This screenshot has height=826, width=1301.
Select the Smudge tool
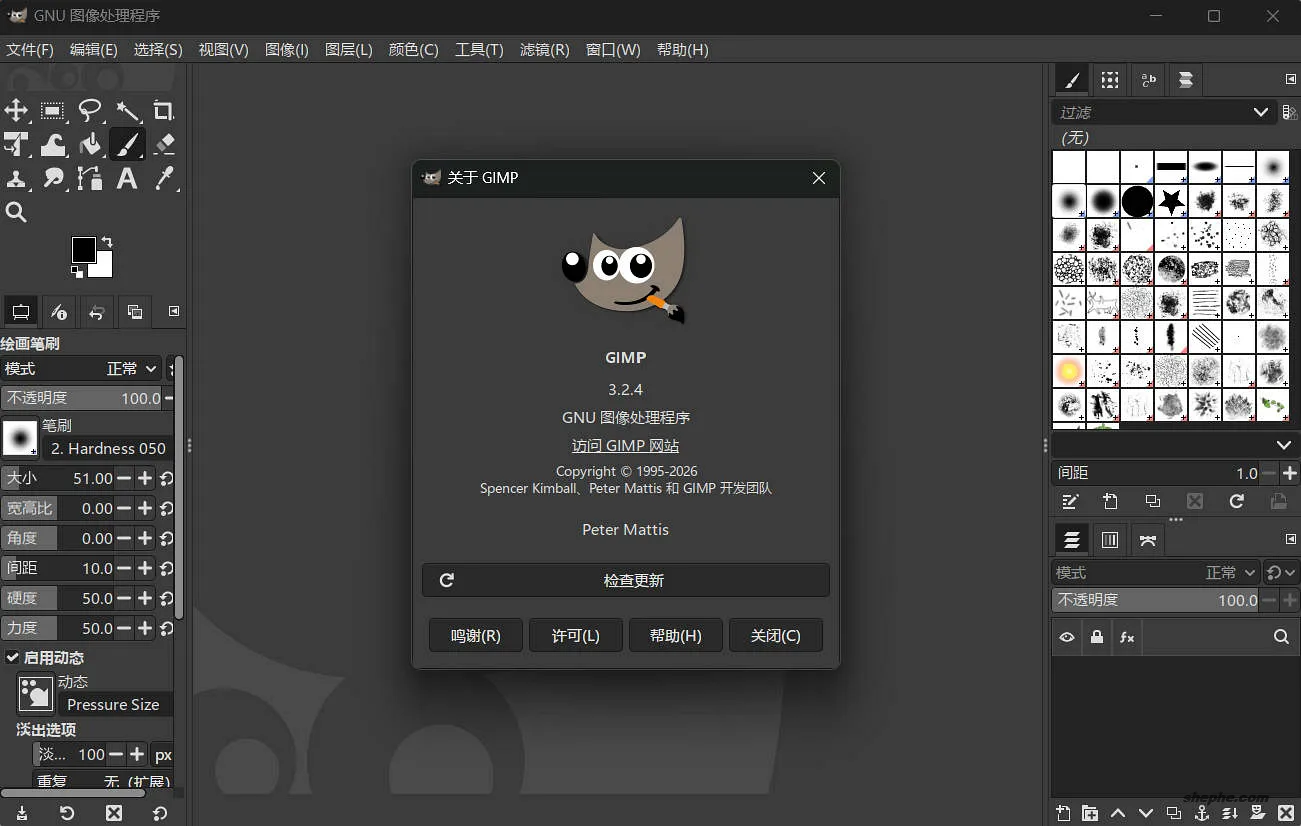tap(52, 178)
